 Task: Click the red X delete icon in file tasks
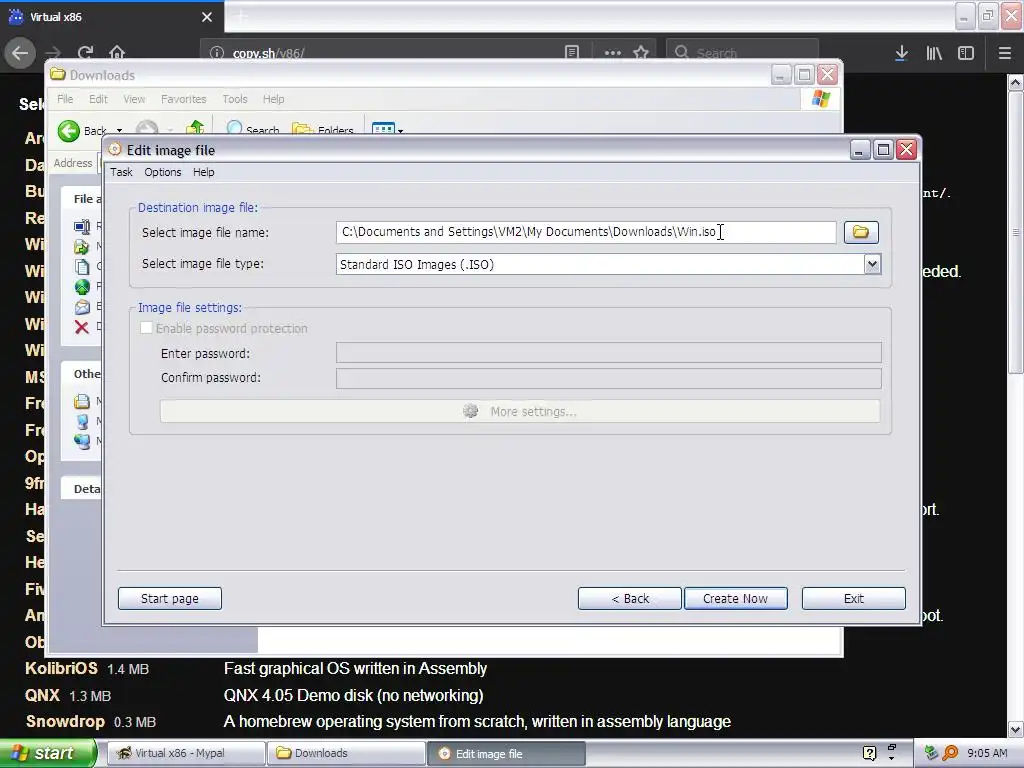pyautogui.click(x=82, y=327)
